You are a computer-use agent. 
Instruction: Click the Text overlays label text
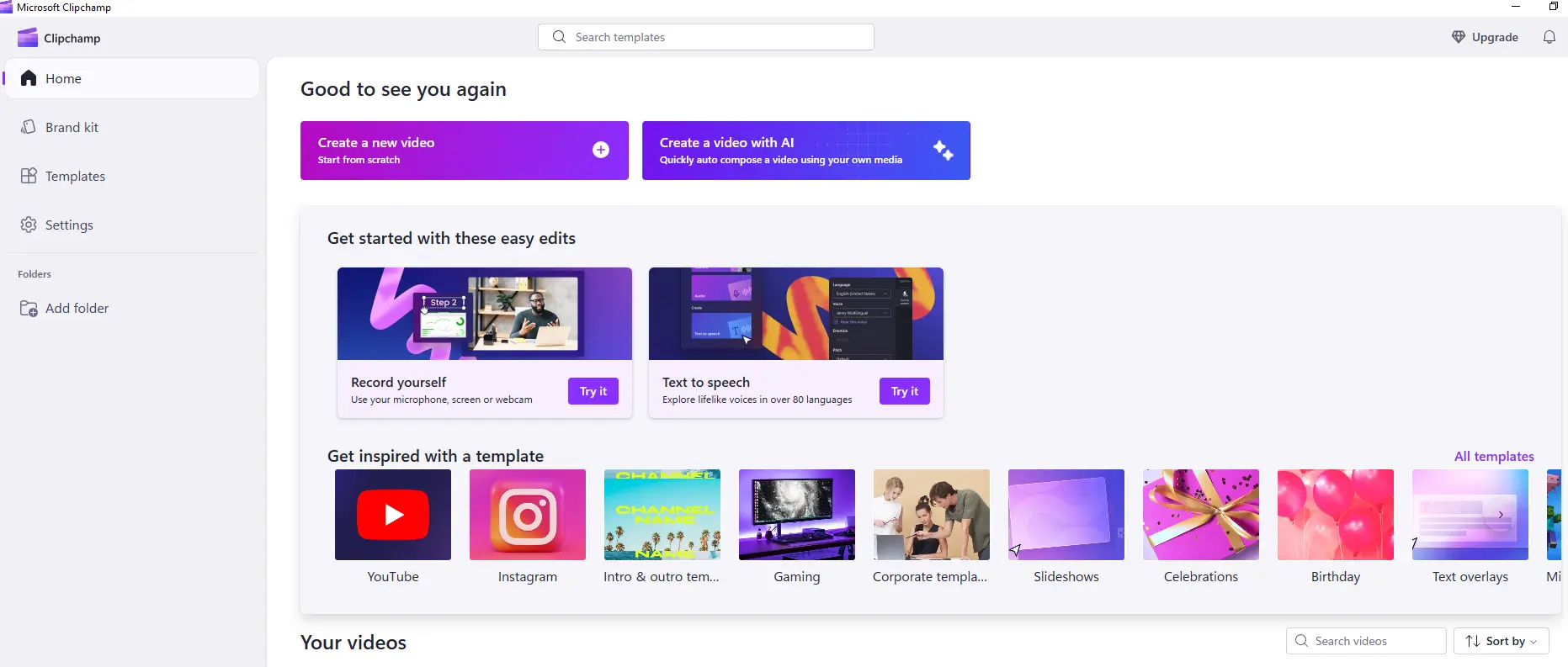click(x=1470, y=576)
